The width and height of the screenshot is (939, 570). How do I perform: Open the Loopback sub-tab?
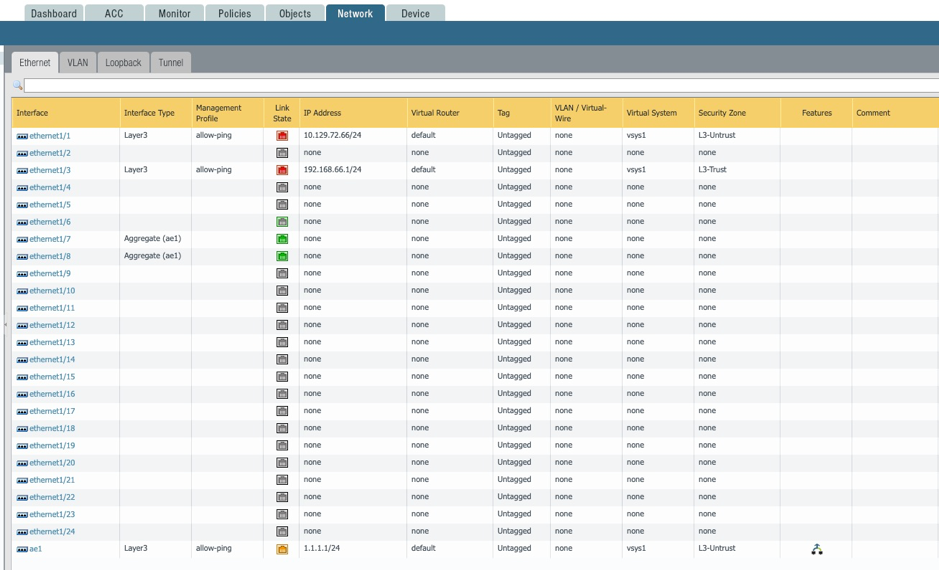coord(123,62)
